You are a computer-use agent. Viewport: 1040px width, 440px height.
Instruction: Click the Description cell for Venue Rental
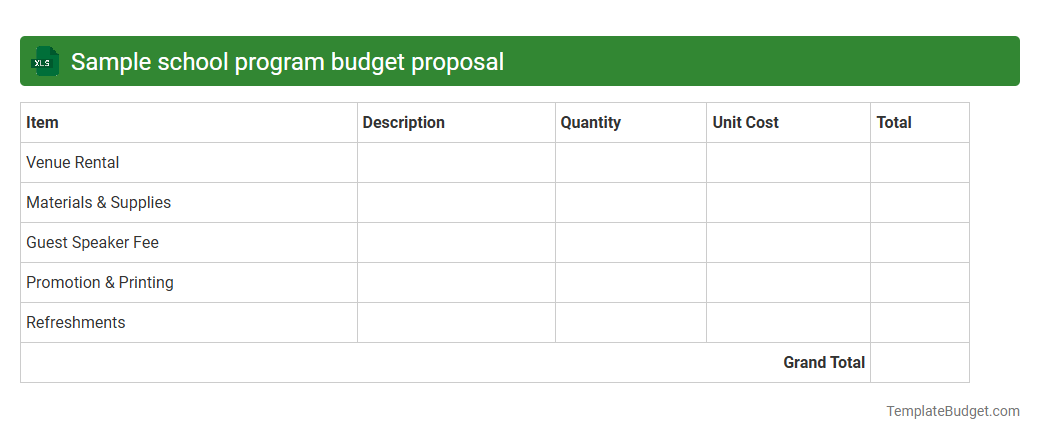(456, 163)
